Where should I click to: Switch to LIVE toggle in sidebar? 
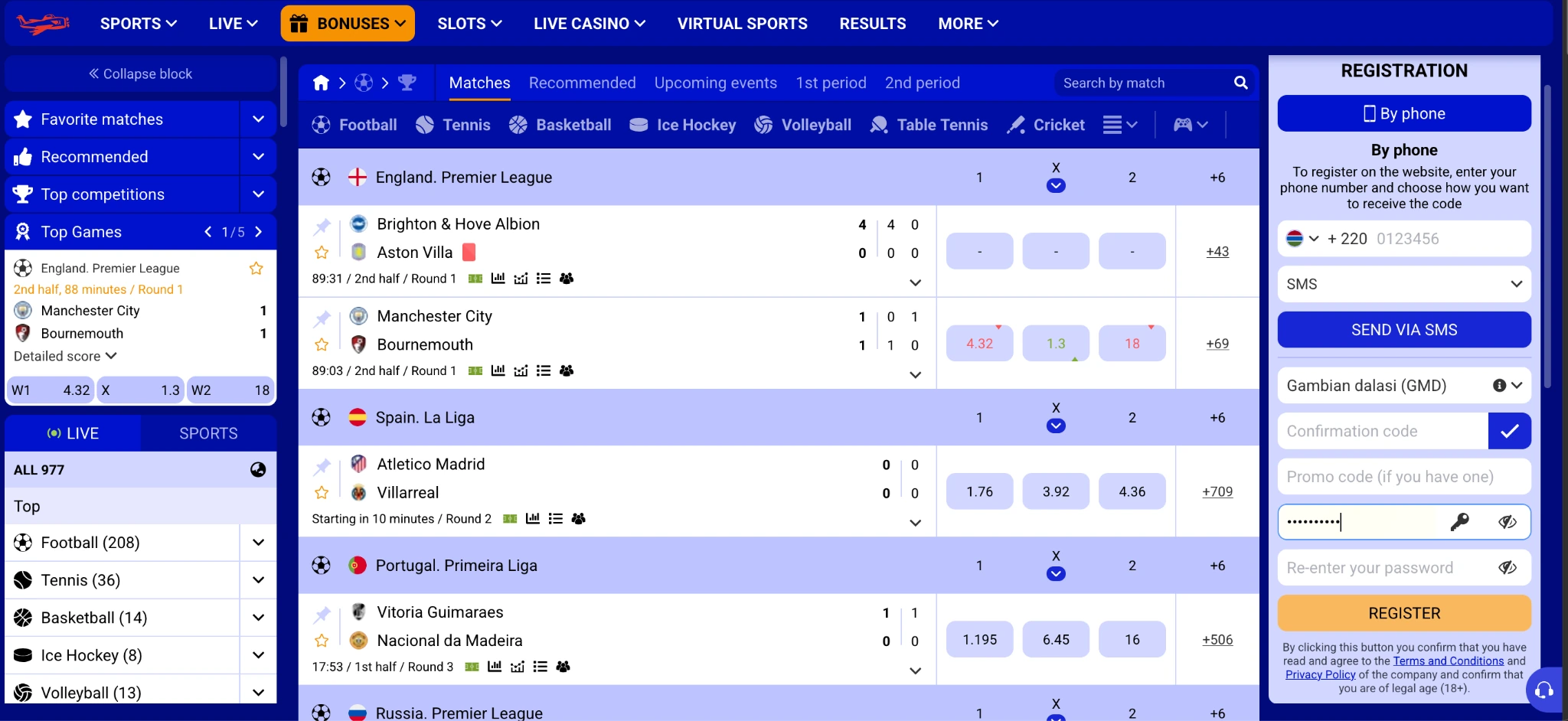73,433
